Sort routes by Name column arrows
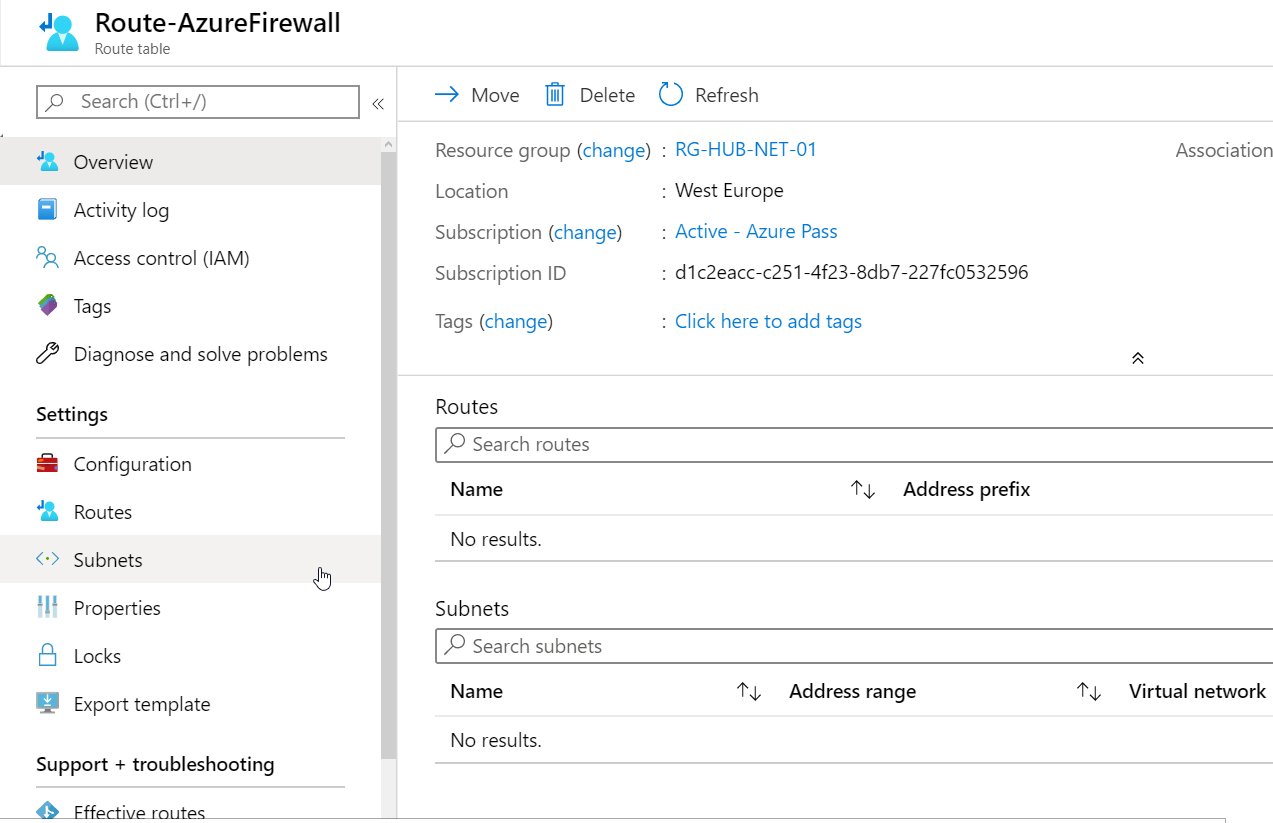This screenshot has height=823, width=1273. pos(863,489)
